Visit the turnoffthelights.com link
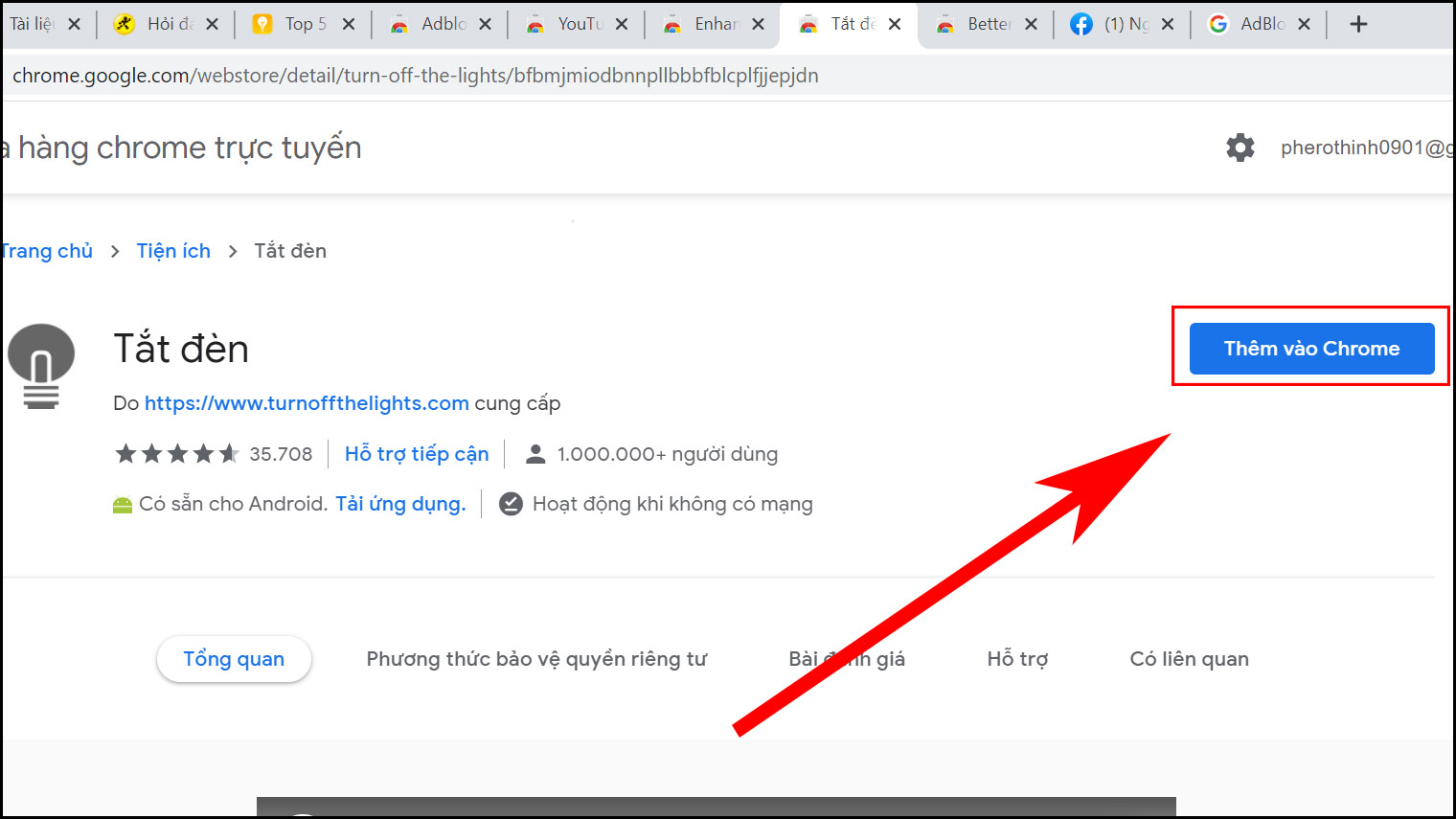This screenshot has width=1456, height=819. click(307, 403)
